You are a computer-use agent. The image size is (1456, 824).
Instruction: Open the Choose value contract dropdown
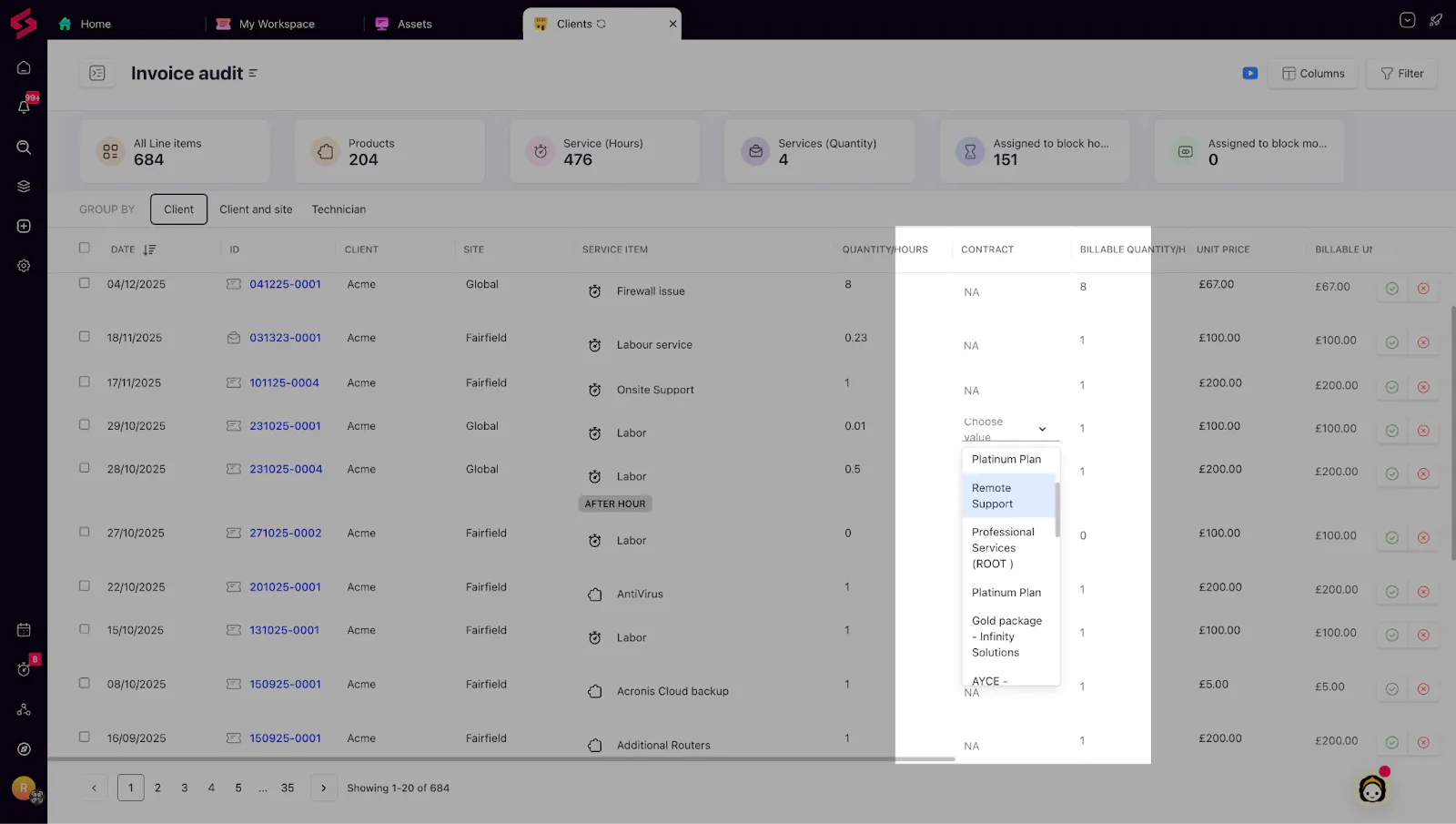point(1010,429)
